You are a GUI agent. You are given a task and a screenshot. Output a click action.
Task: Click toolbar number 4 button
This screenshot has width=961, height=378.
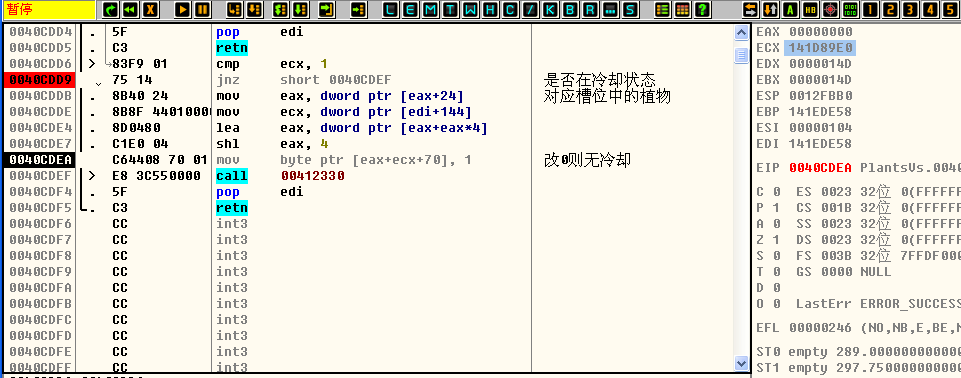click(931, 9)
